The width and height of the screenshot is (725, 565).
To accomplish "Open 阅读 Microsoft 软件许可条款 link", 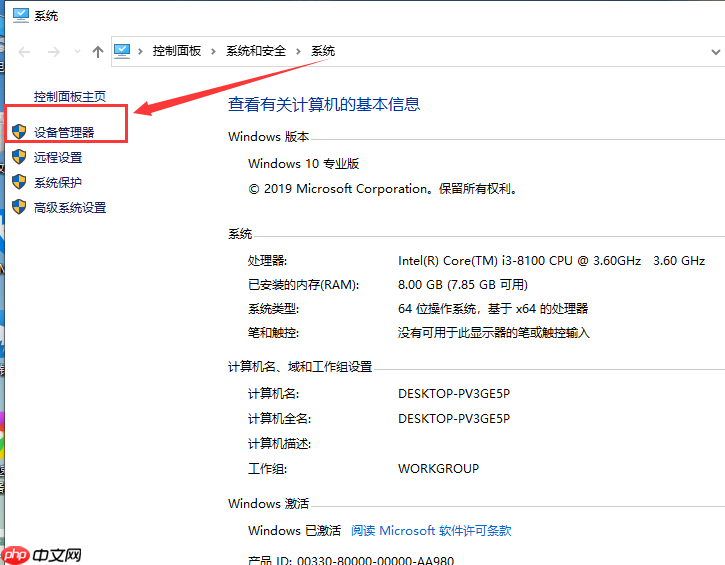I will 431,530.
